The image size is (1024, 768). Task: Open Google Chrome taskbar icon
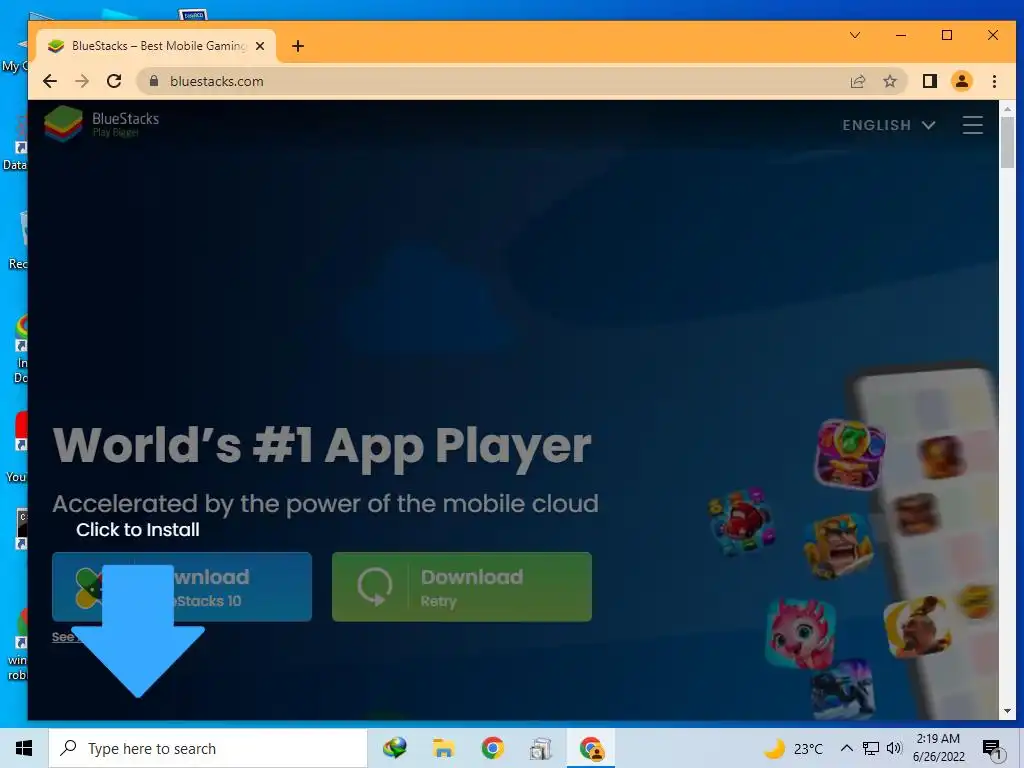492,748
